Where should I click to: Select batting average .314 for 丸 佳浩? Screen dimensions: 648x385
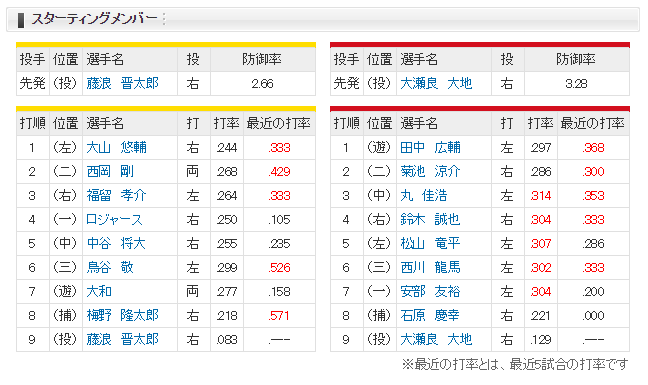[x=541, y=196]
